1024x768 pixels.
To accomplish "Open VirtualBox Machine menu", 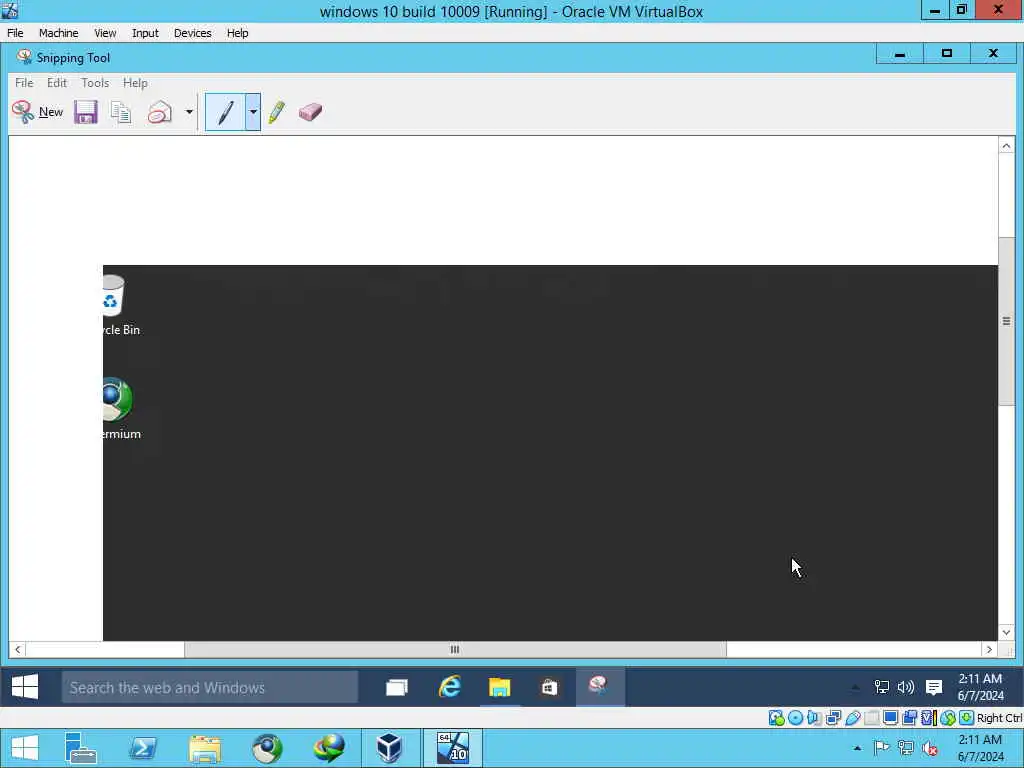I will (x=58, y=33).
